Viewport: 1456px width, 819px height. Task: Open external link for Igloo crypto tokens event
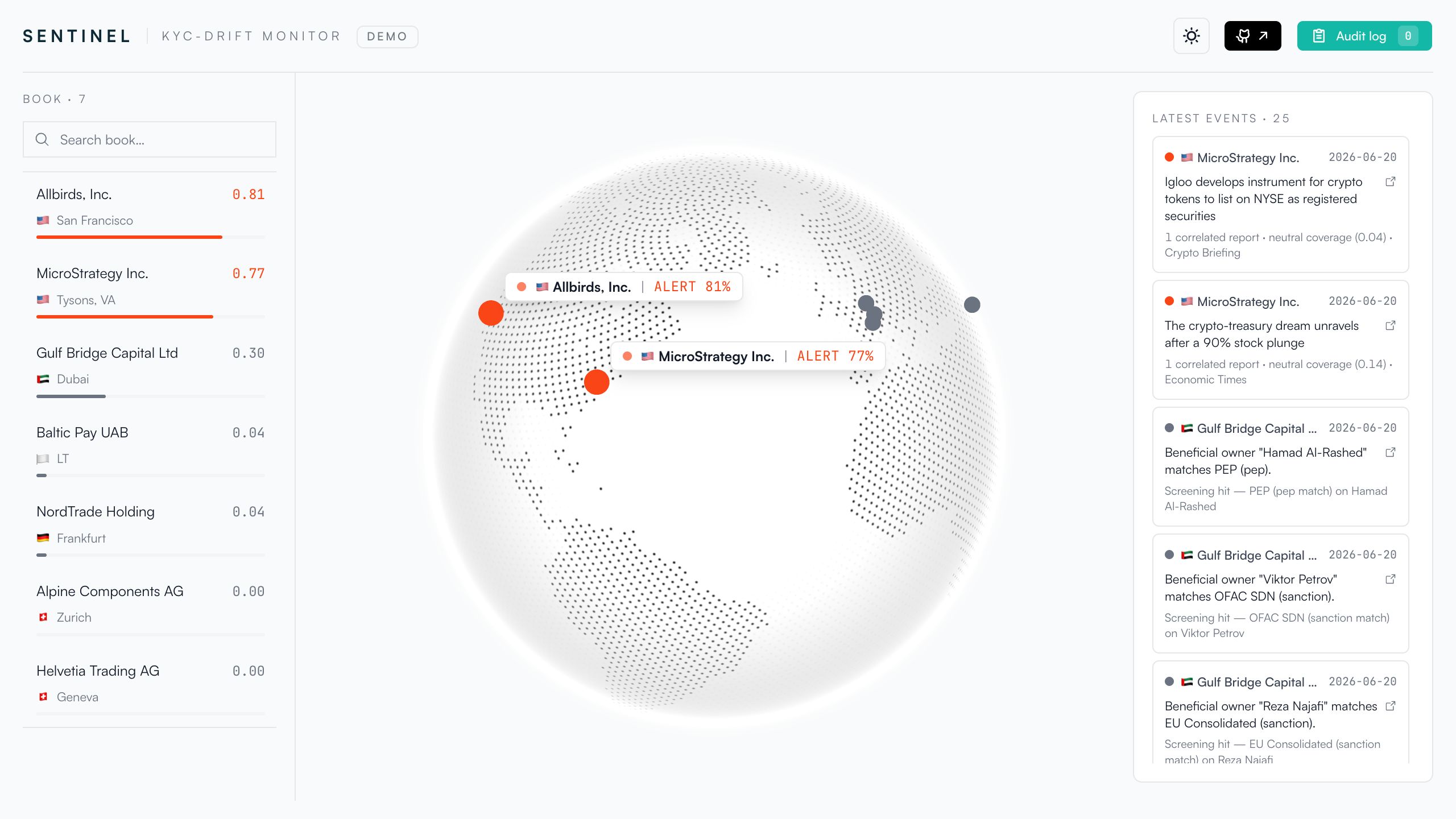1390,182
